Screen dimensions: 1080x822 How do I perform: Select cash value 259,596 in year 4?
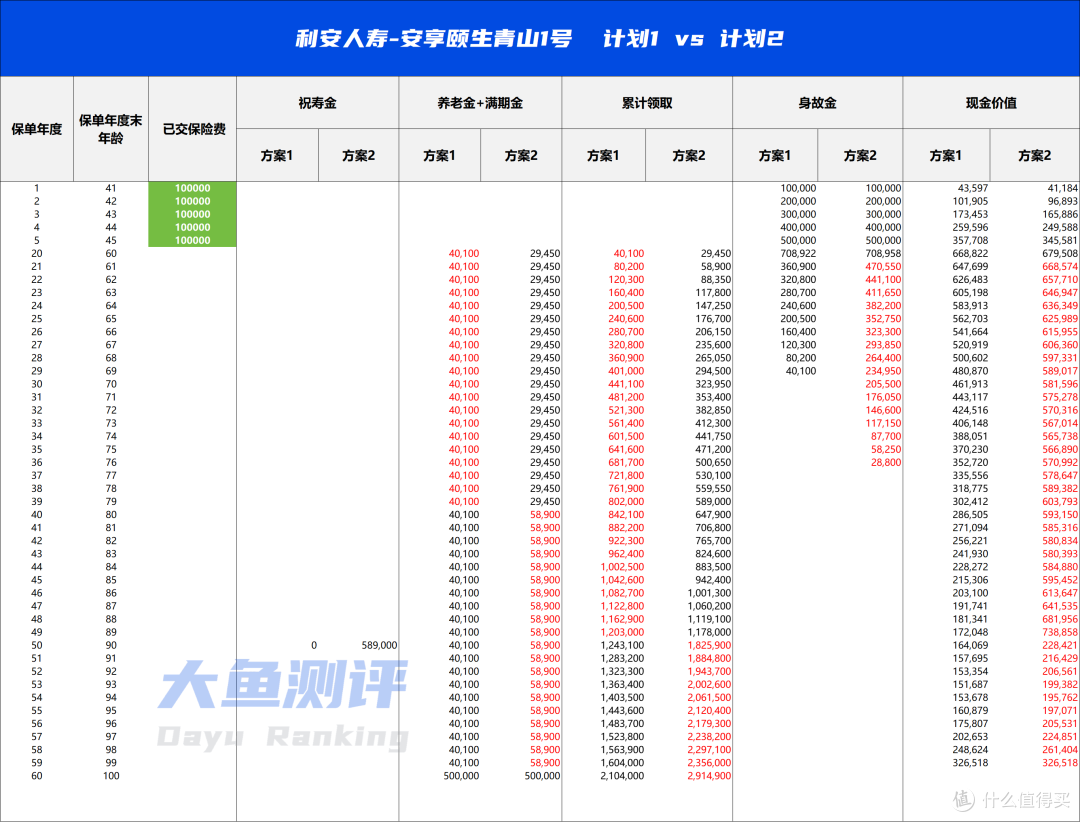click(970, 227)
